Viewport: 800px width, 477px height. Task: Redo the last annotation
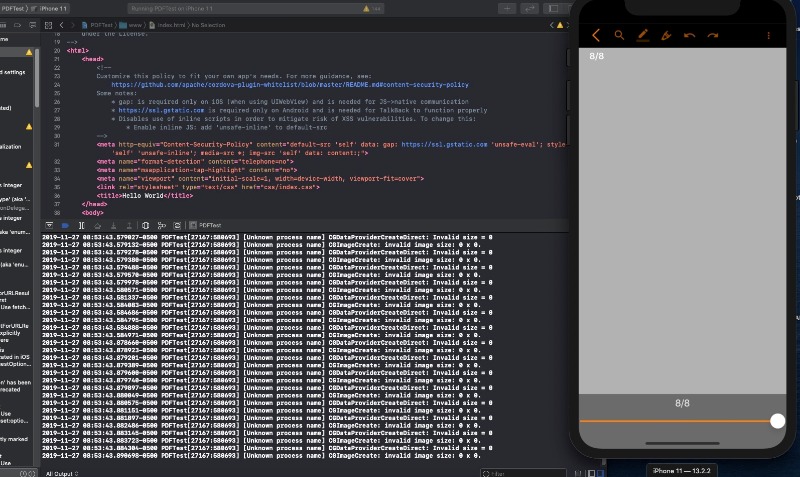(x=713, y=35)
